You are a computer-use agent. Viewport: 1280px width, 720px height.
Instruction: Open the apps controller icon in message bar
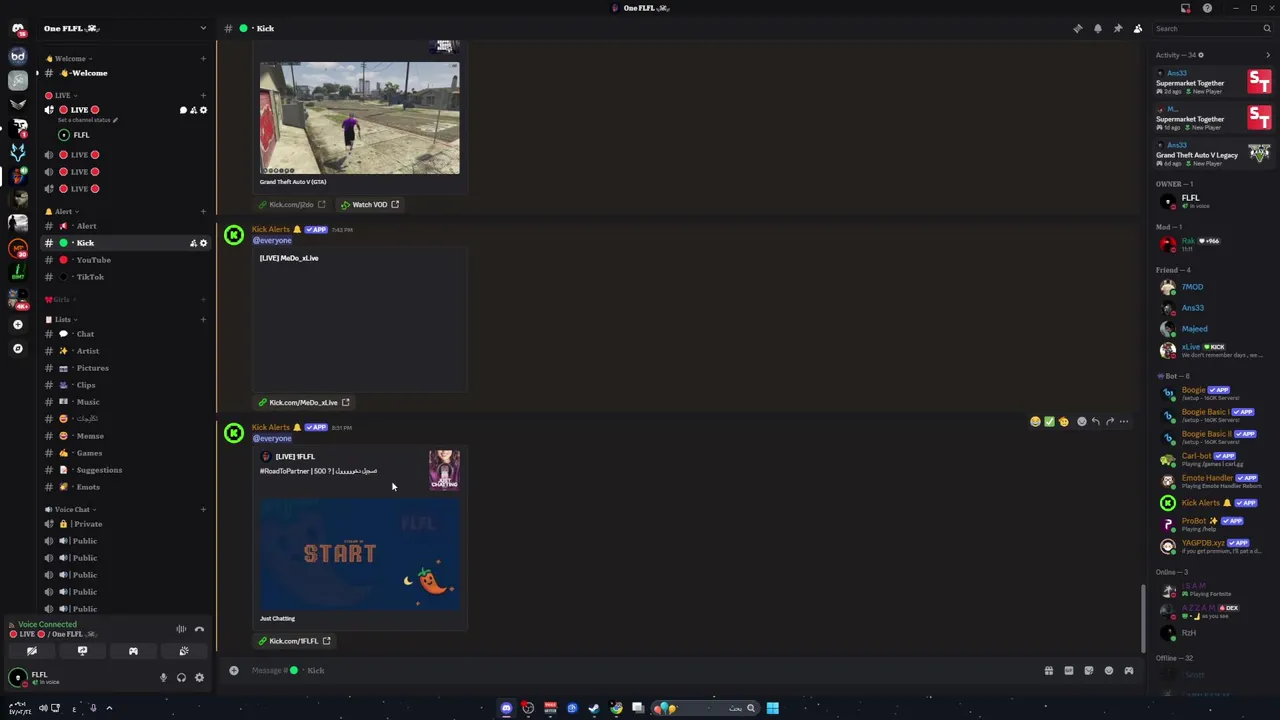tap(1128, 670)
